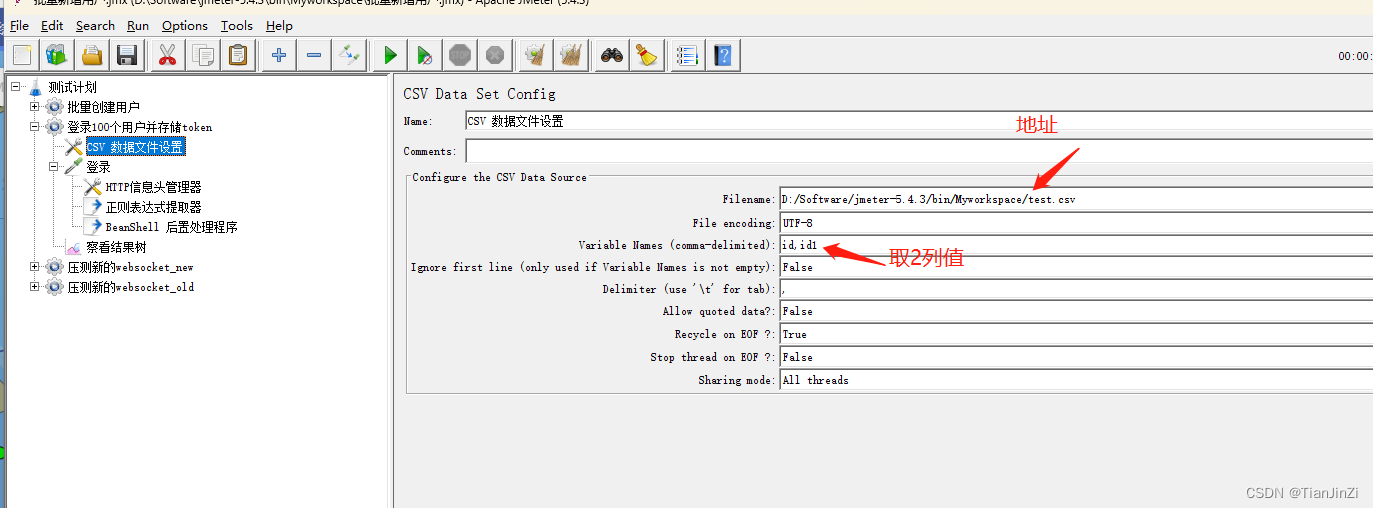Open the Recycle on EOF True combo
This screenshot has height=508, width=1373.
click(x=1076, y=334)
